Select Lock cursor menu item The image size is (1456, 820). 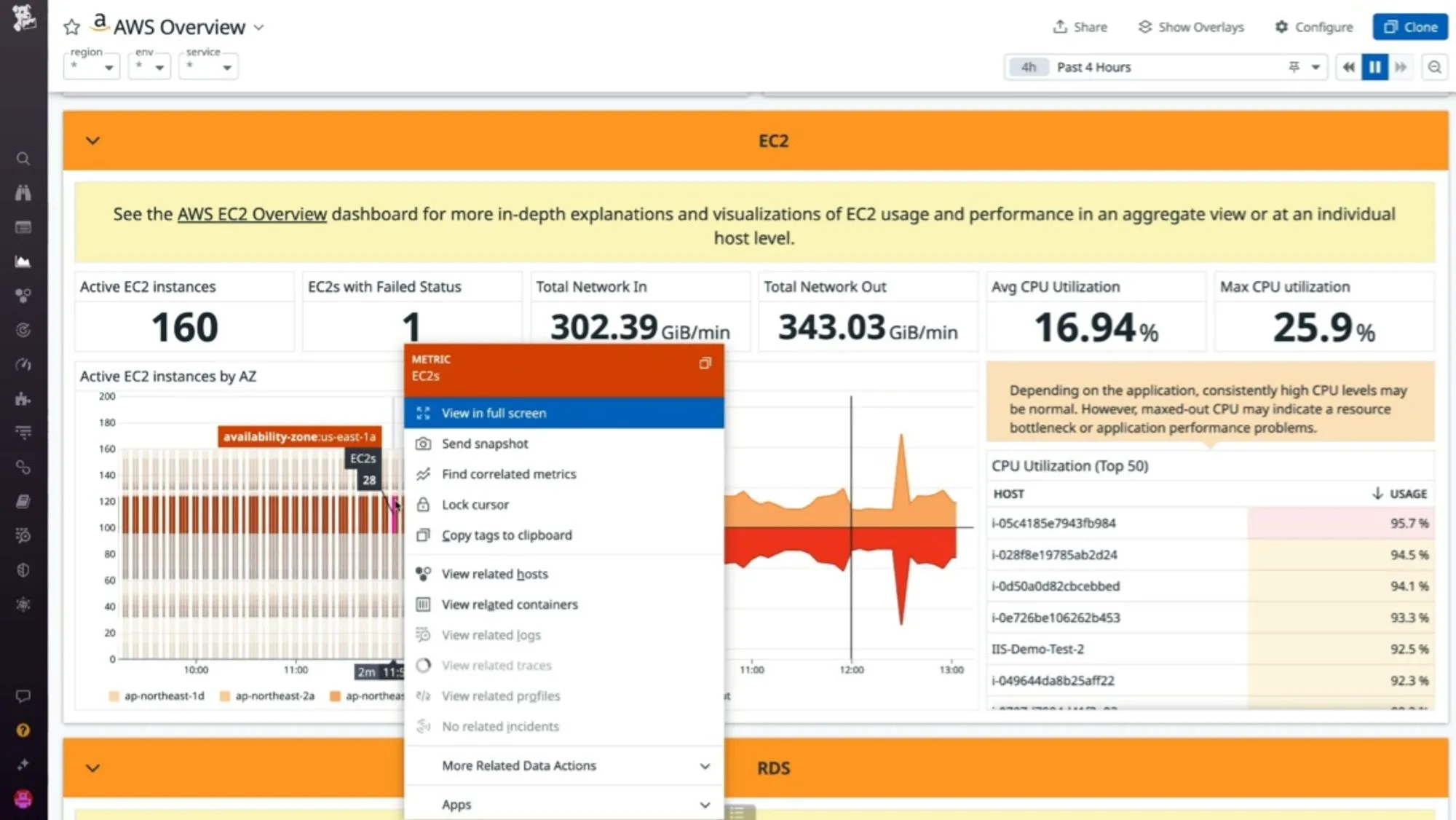click(x=564, y=505)
